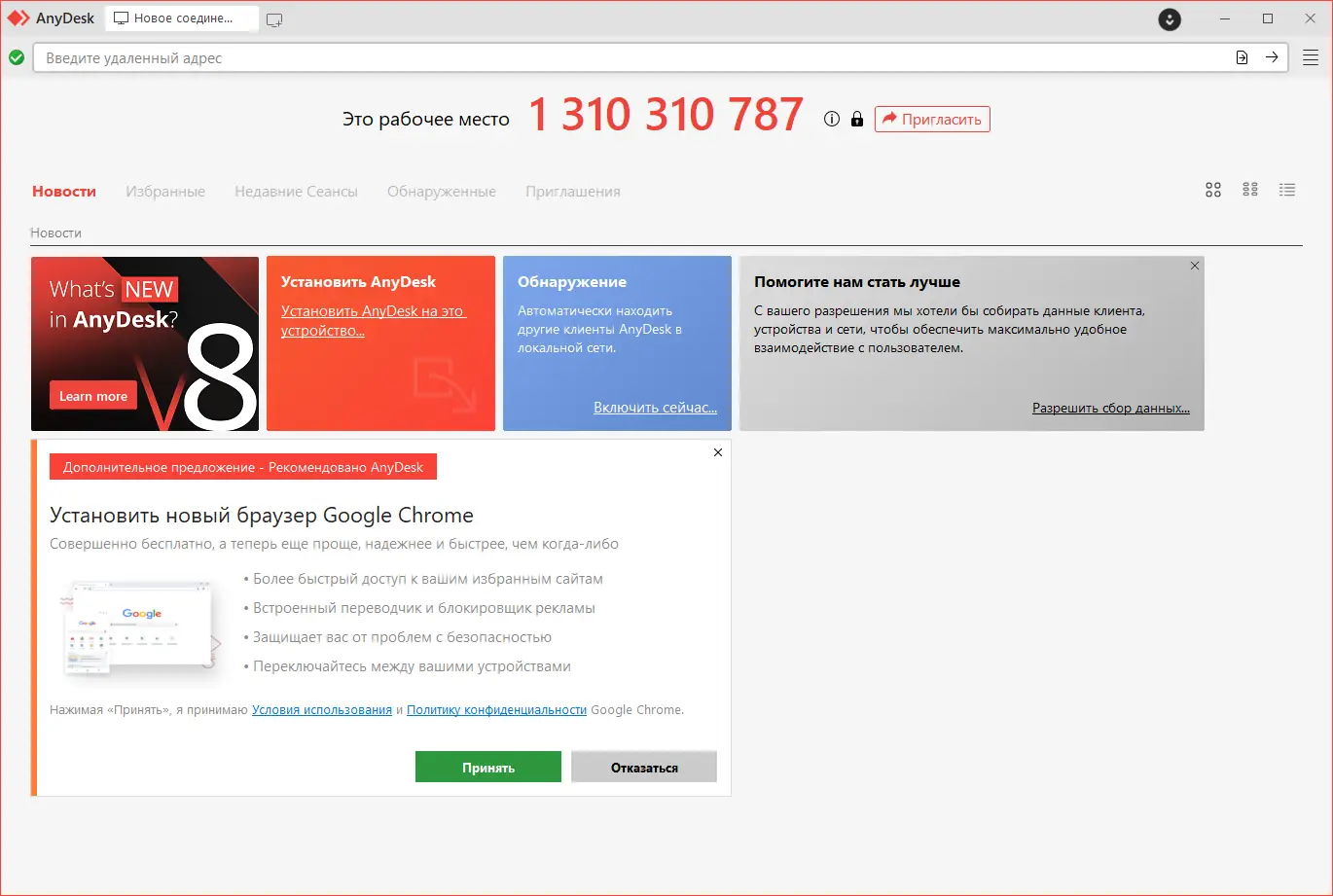Click the Установить AnyDesk на это устройство link
The width and height of the screenshot is (1333, 896).
[374, 321]
